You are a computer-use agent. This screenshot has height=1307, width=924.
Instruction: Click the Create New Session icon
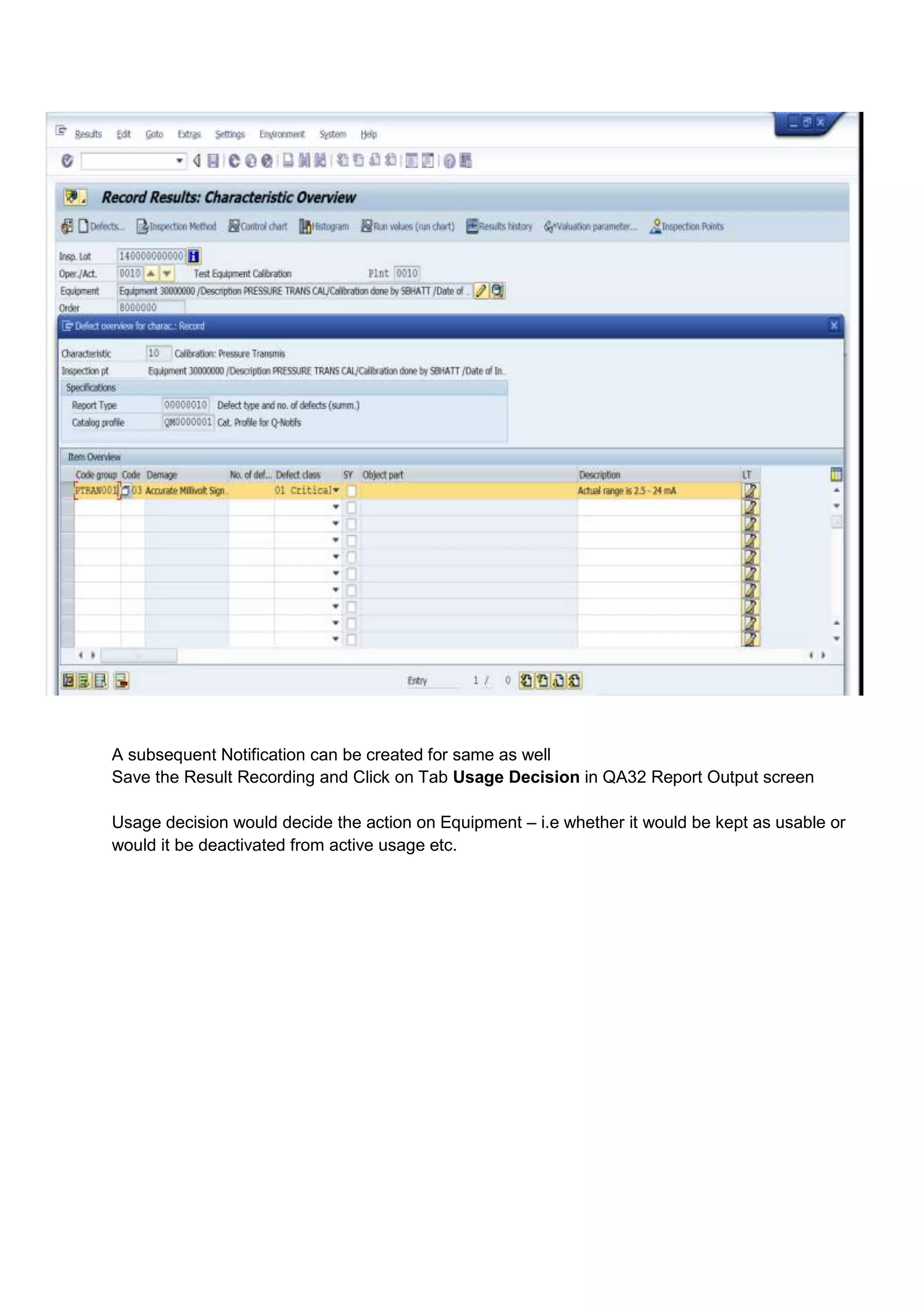coord(411,161)
